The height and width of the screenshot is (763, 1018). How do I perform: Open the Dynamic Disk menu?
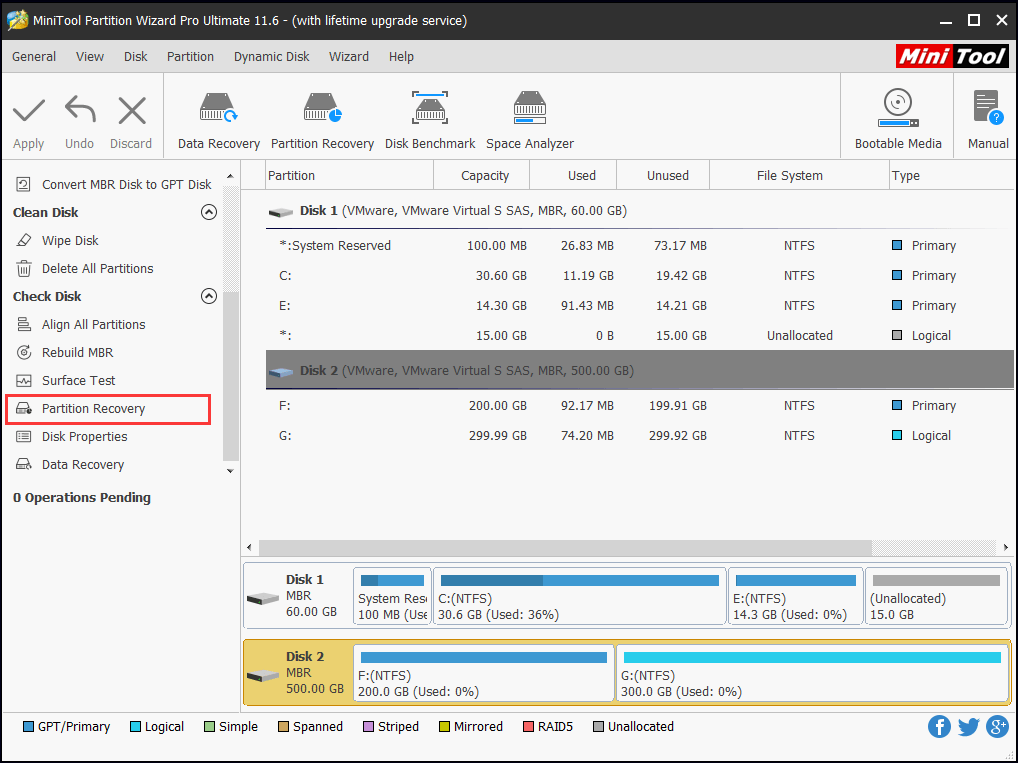[271, 56]
